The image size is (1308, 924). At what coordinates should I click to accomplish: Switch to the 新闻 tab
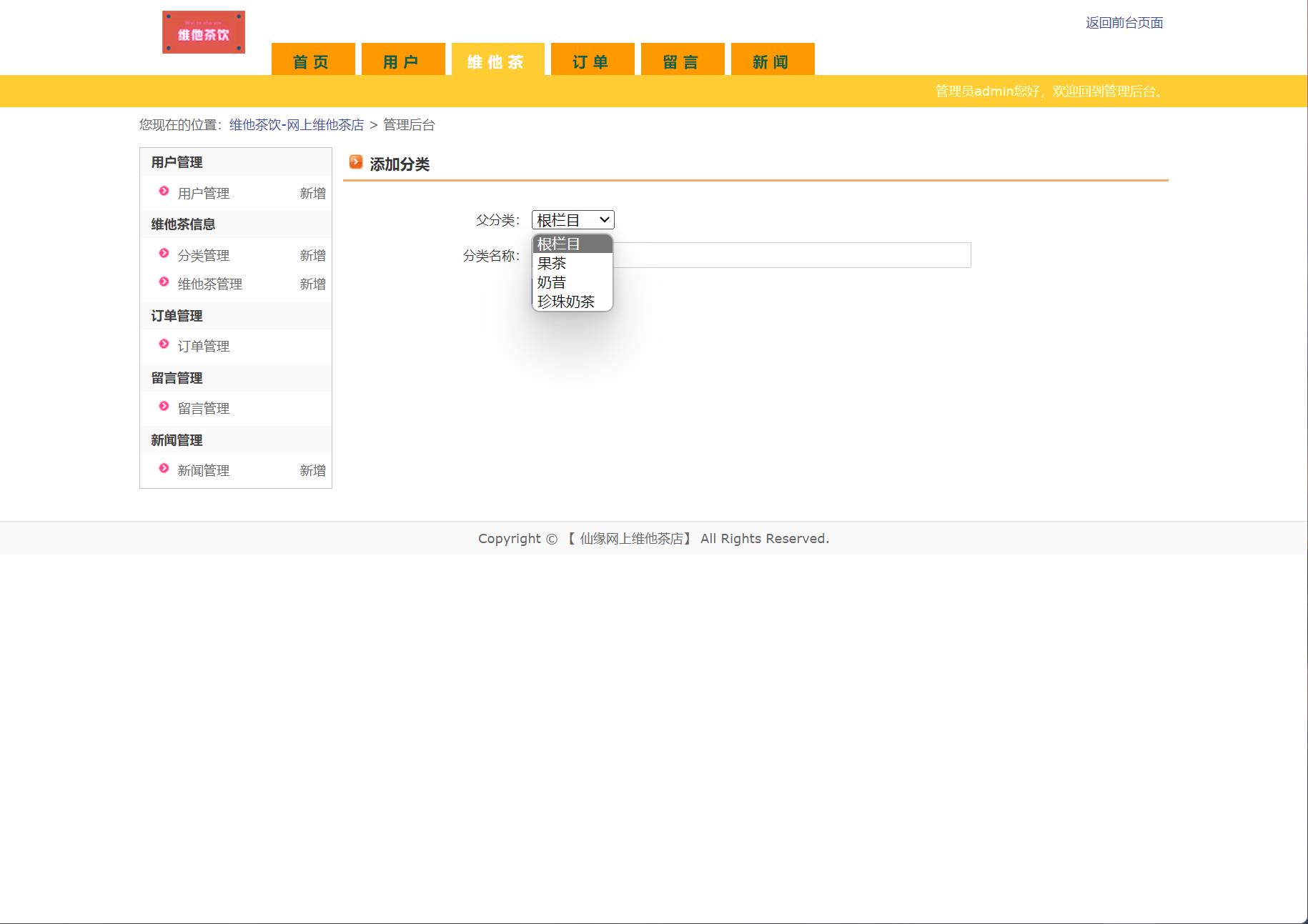point(771,61)
